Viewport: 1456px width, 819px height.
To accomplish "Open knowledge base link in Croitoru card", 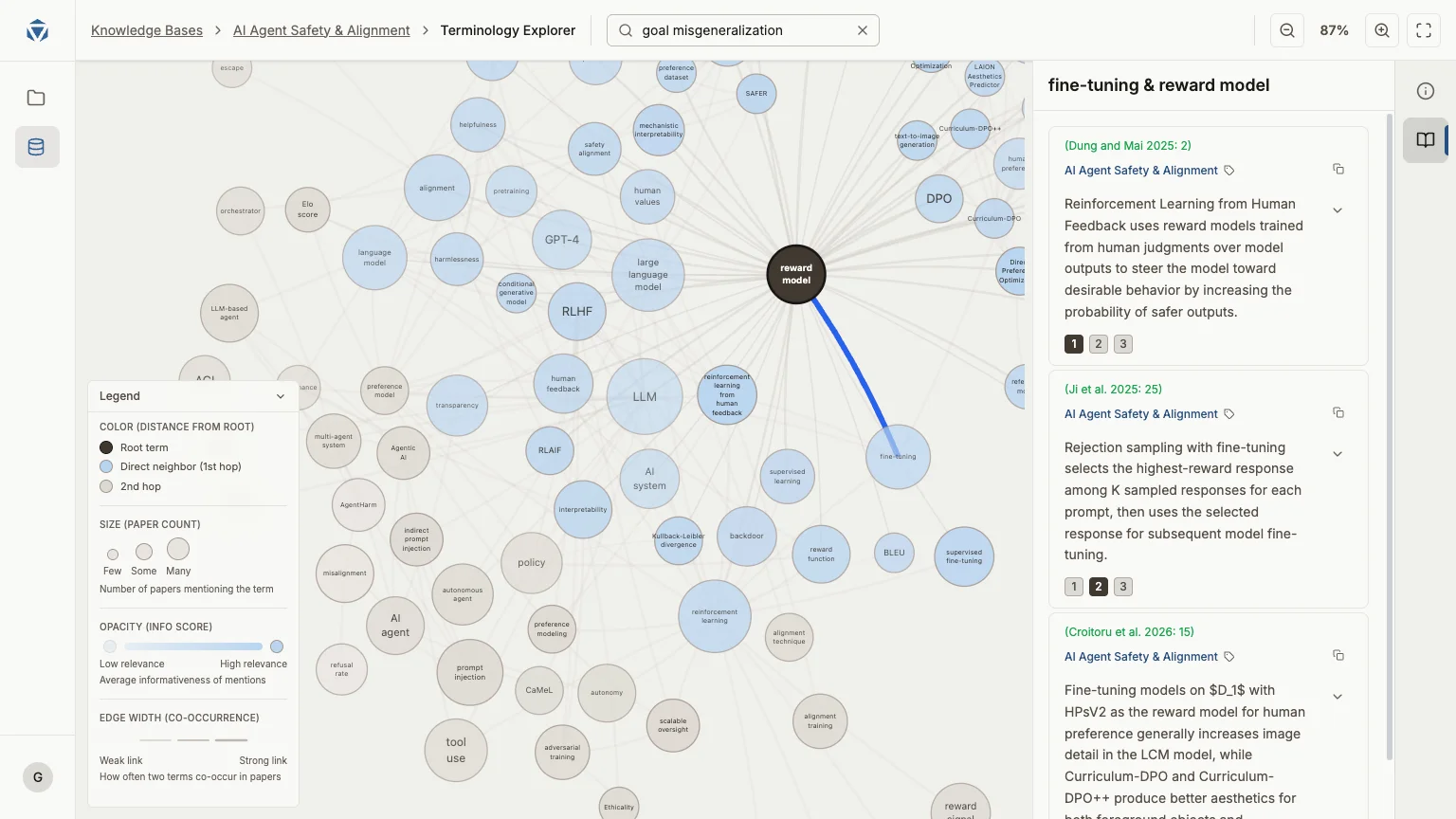I will click(x=1141, y=657).
